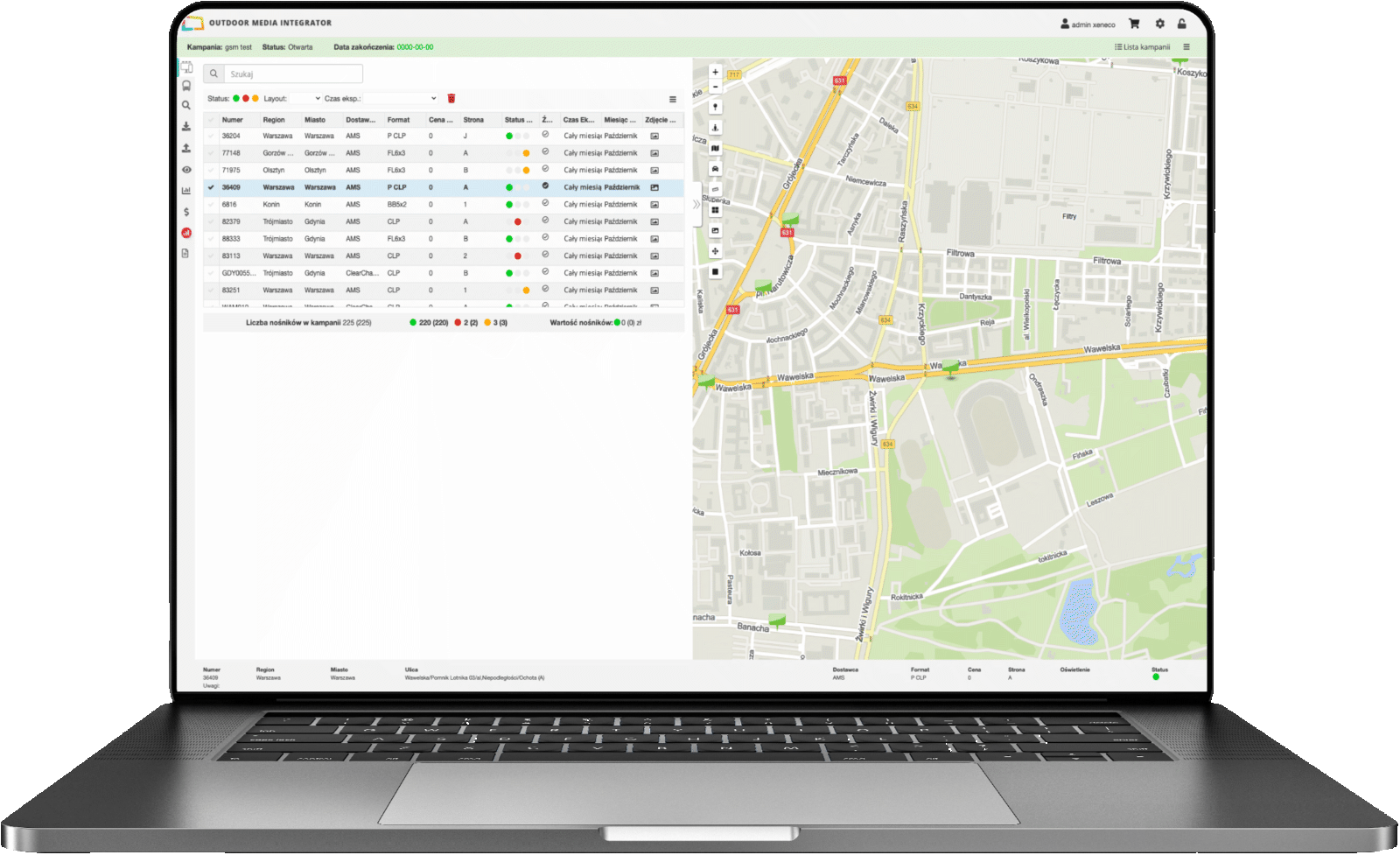Click the download sidebar icon
This screenshot has width=1400, height=855.
pyautogui.click(x=186, y=126)
